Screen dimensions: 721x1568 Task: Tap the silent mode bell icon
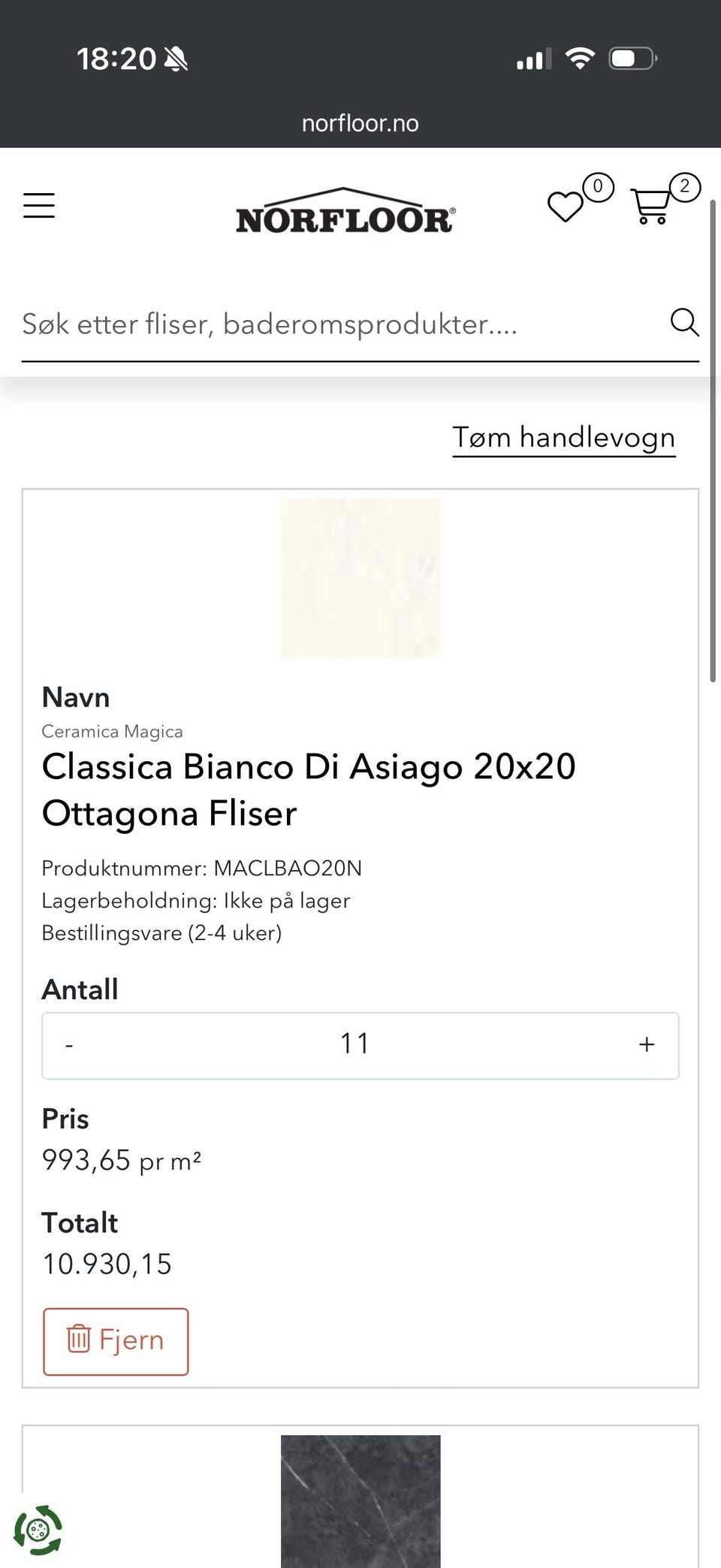point(176,59)
